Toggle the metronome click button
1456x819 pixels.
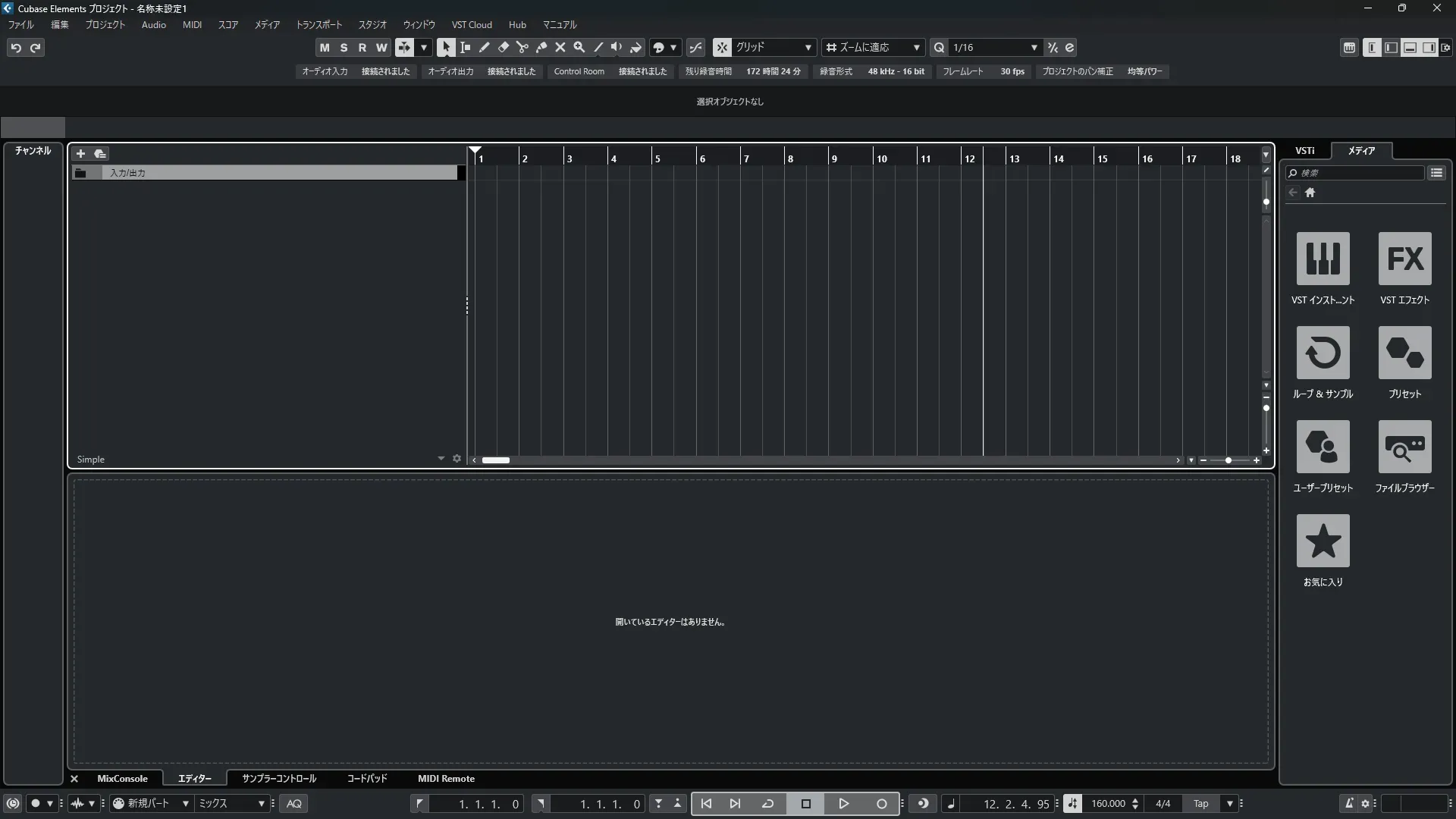coord(1349,804)
